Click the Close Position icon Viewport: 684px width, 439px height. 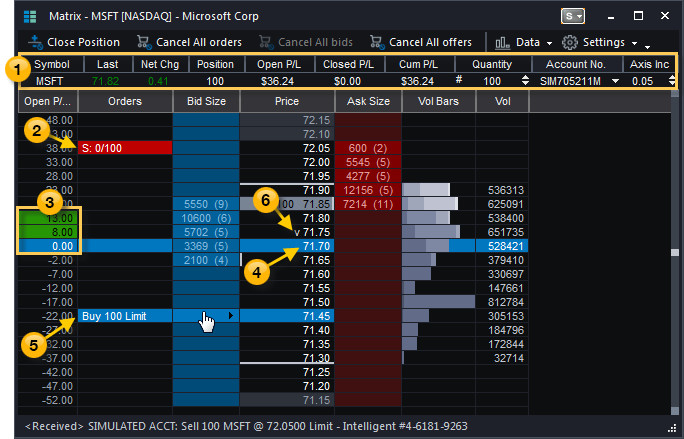tap(35, 42)
